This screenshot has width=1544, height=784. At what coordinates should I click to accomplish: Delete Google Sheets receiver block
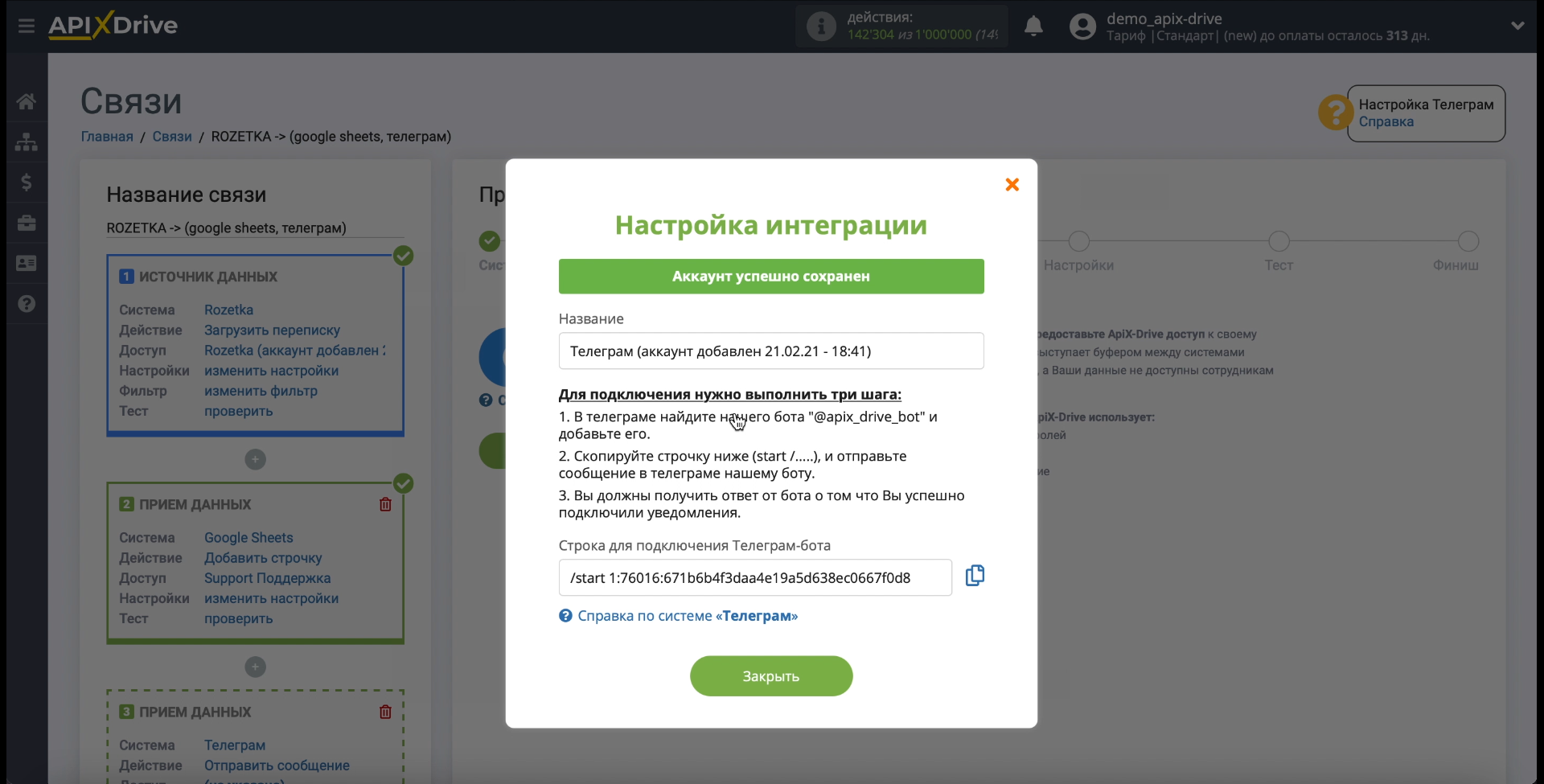(x=385, y=504)
